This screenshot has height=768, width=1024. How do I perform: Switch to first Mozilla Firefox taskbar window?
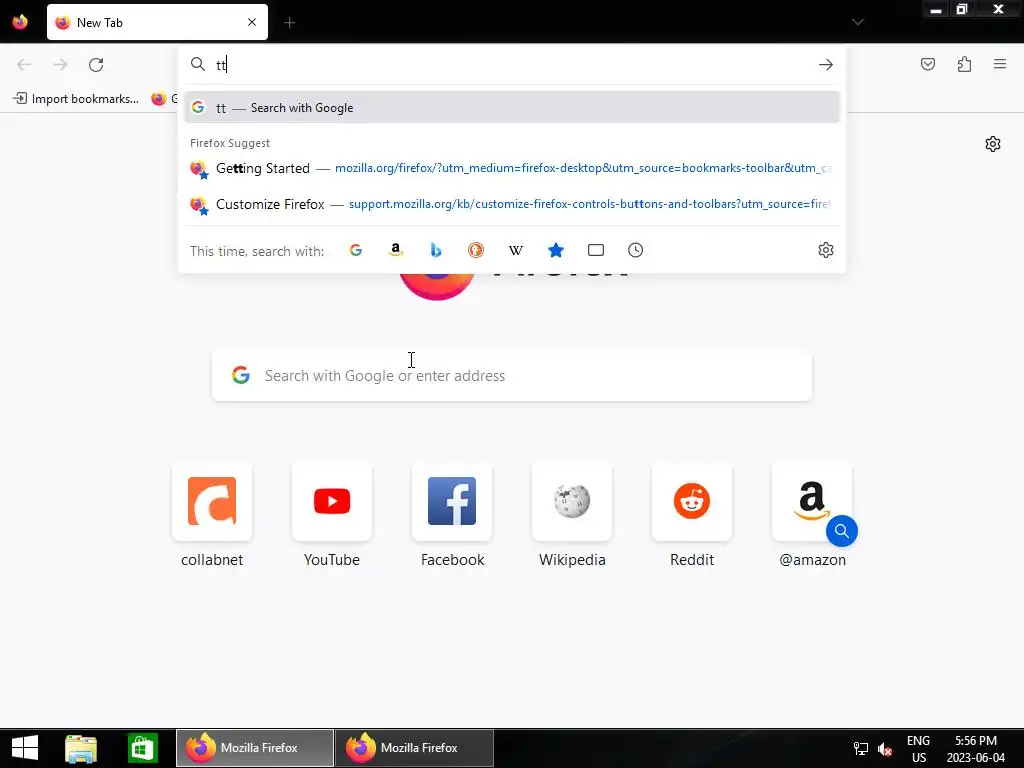(255, 748)
